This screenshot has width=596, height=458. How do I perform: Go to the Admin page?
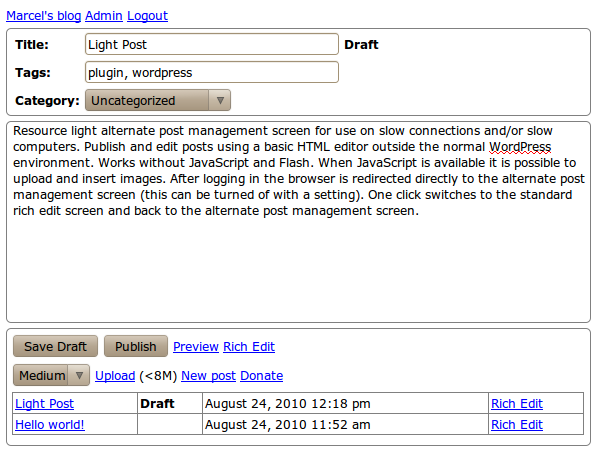(x=104, y=16)
